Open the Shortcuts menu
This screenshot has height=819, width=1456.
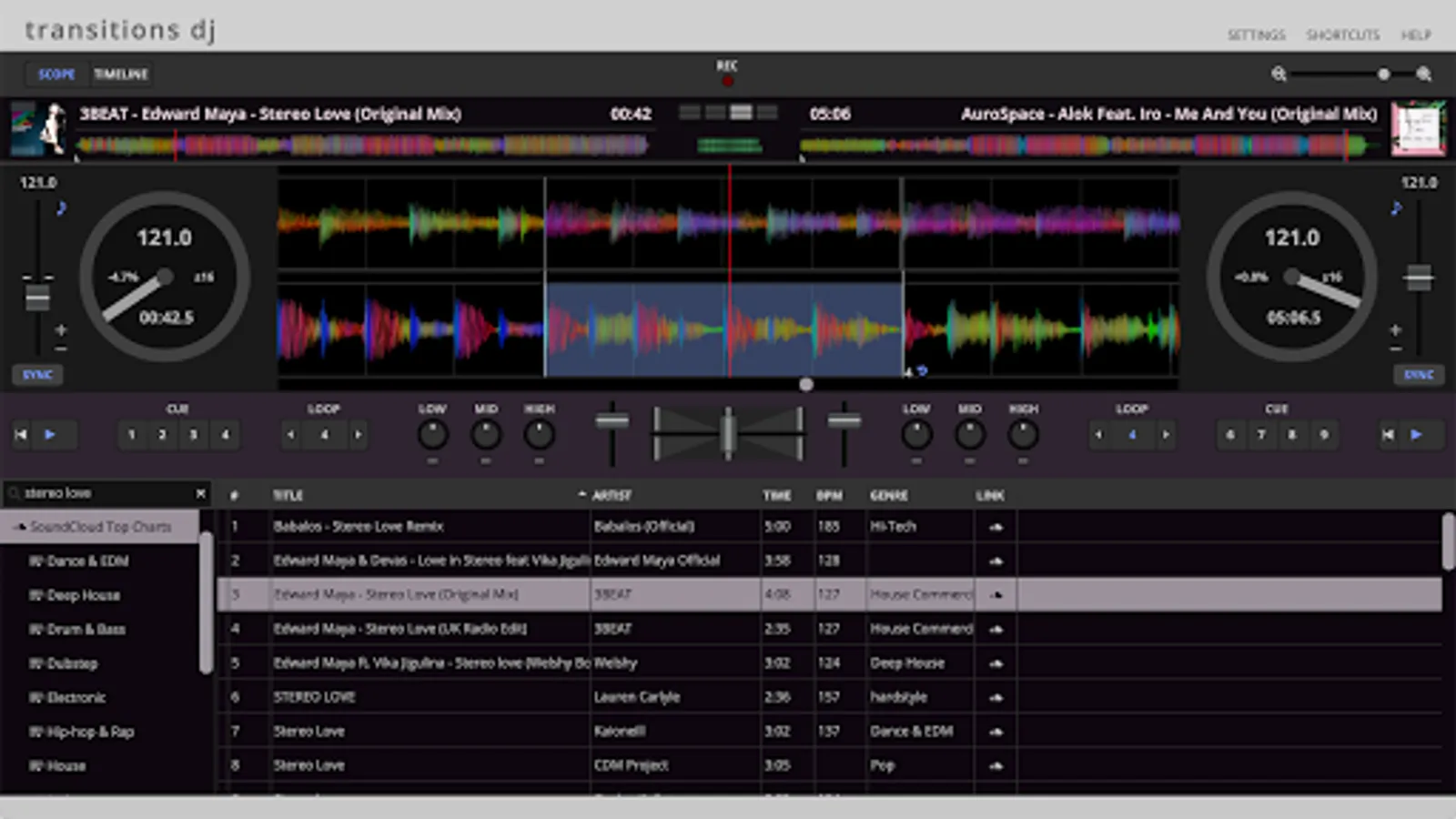[x=1342, y=35]
